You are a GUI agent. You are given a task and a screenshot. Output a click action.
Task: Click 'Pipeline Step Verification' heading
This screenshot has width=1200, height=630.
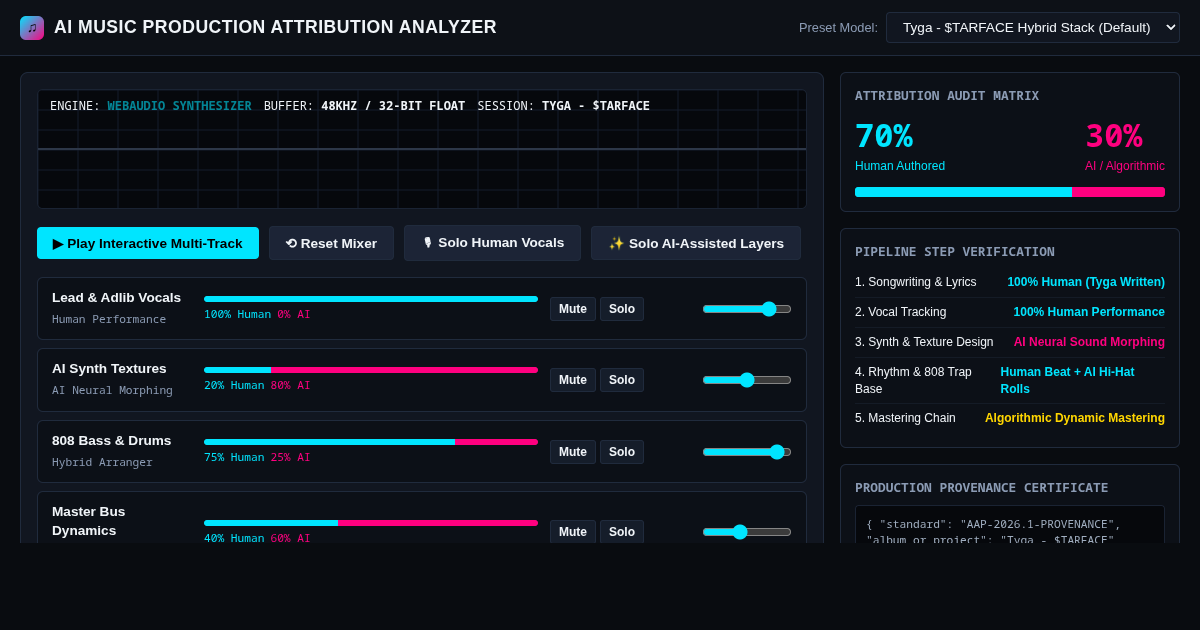pyautogui.click(x=955, y=252)
